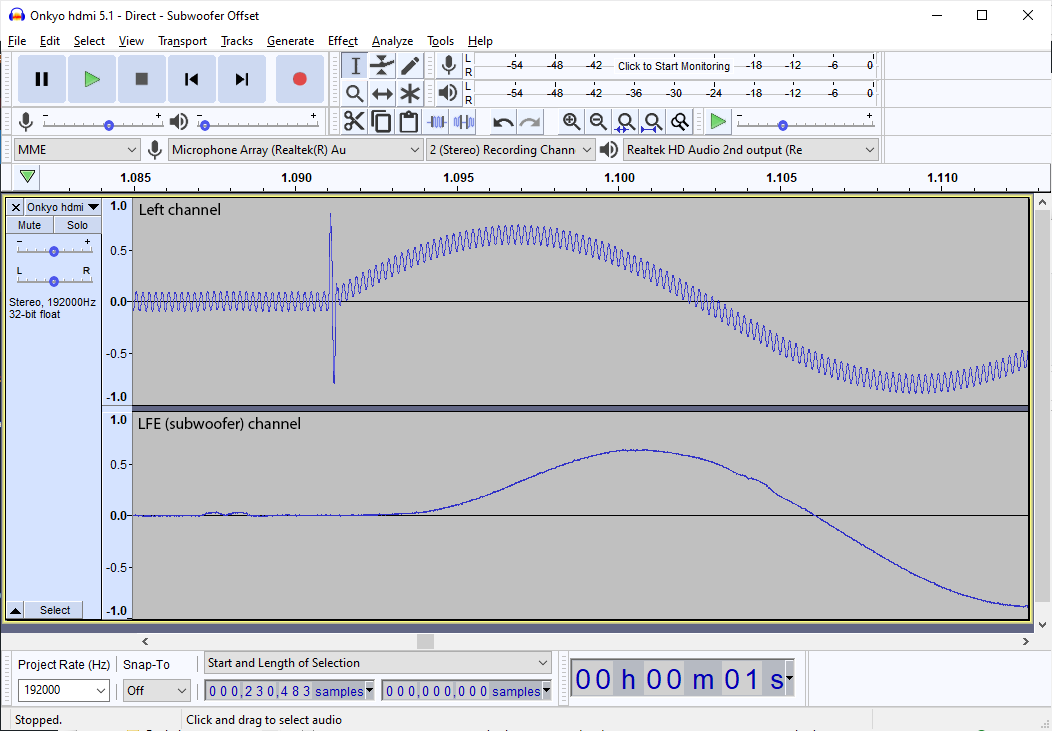Undo the last action

pyautogui.click(x=503, y=121)
